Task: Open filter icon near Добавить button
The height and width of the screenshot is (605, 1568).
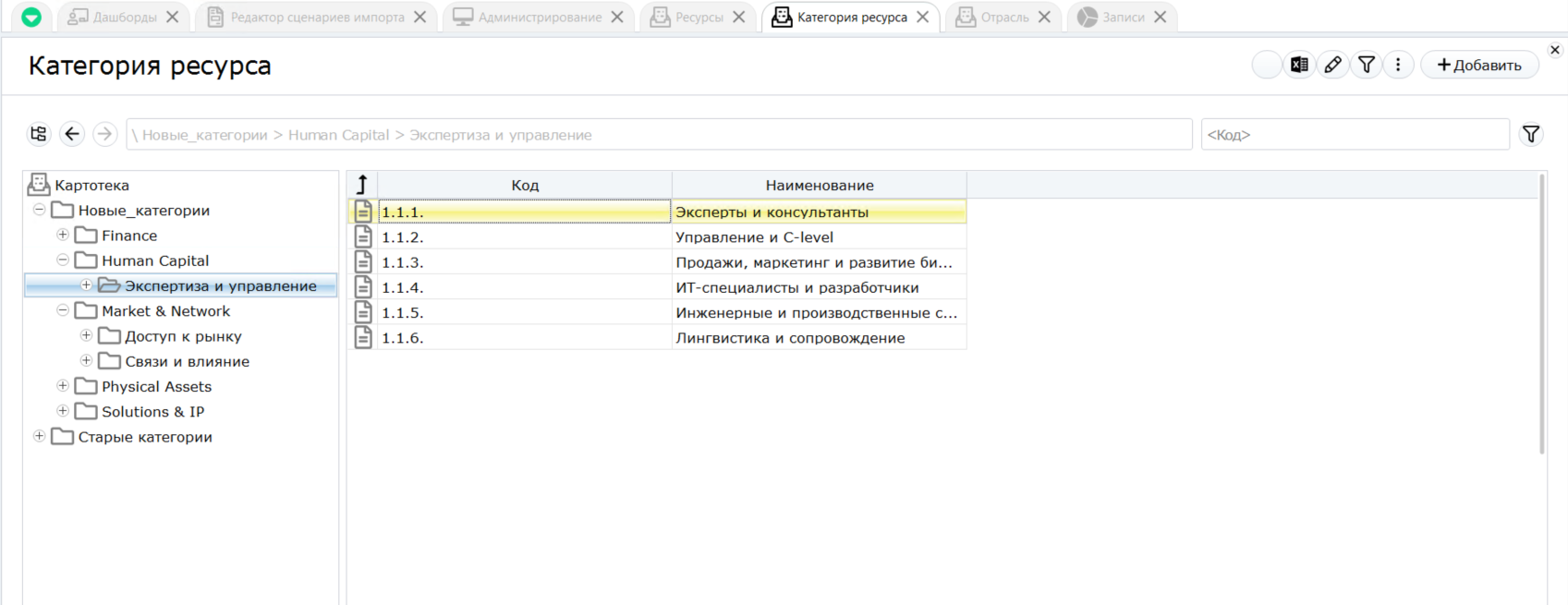Action: (x=1366, y=65)
